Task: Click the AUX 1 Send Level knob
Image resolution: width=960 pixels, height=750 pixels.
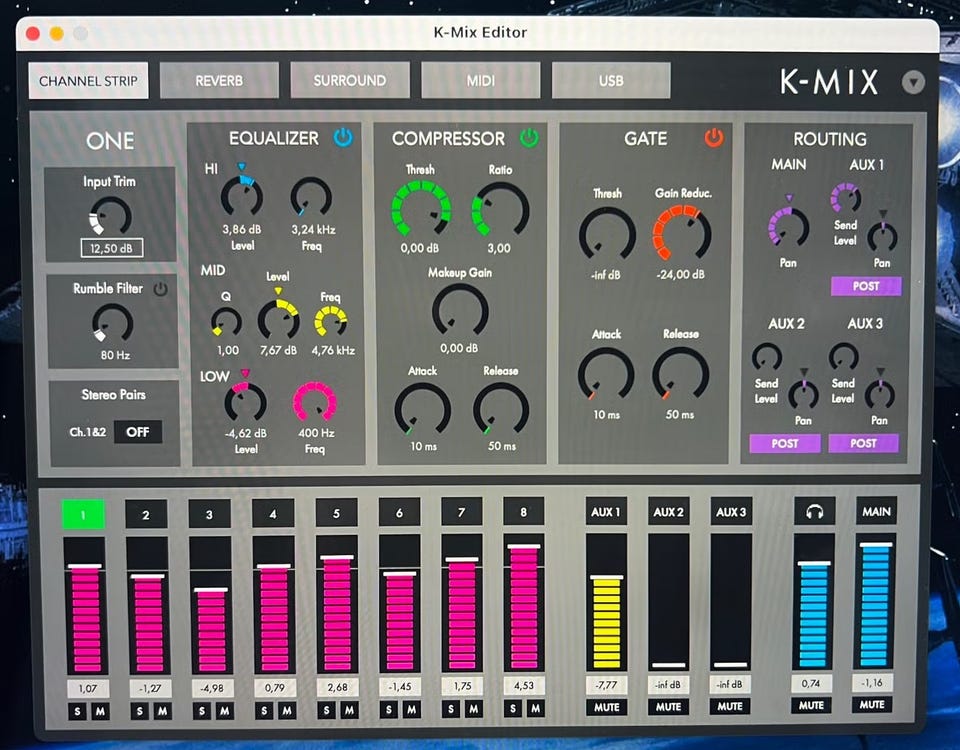Action: (x=846, y=197)
